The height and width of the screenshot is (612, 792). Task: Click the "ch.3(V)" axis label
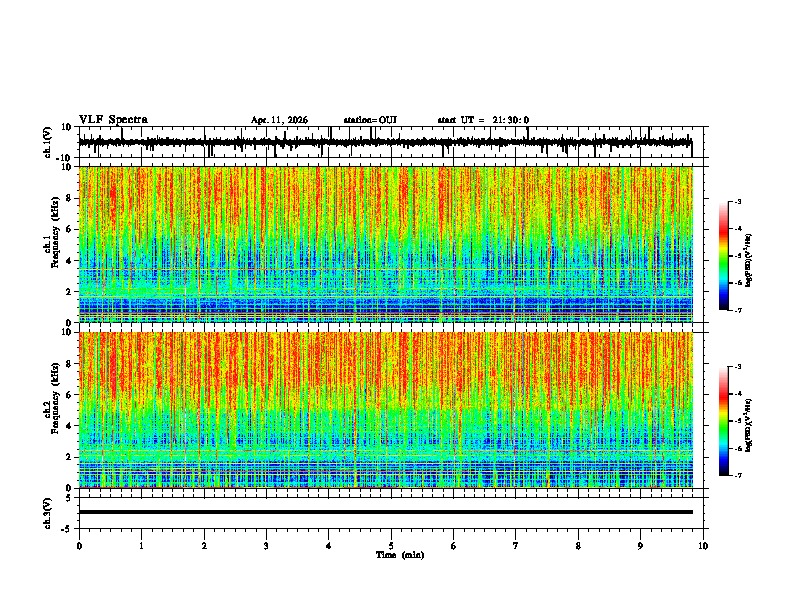(x=48, y=513)
